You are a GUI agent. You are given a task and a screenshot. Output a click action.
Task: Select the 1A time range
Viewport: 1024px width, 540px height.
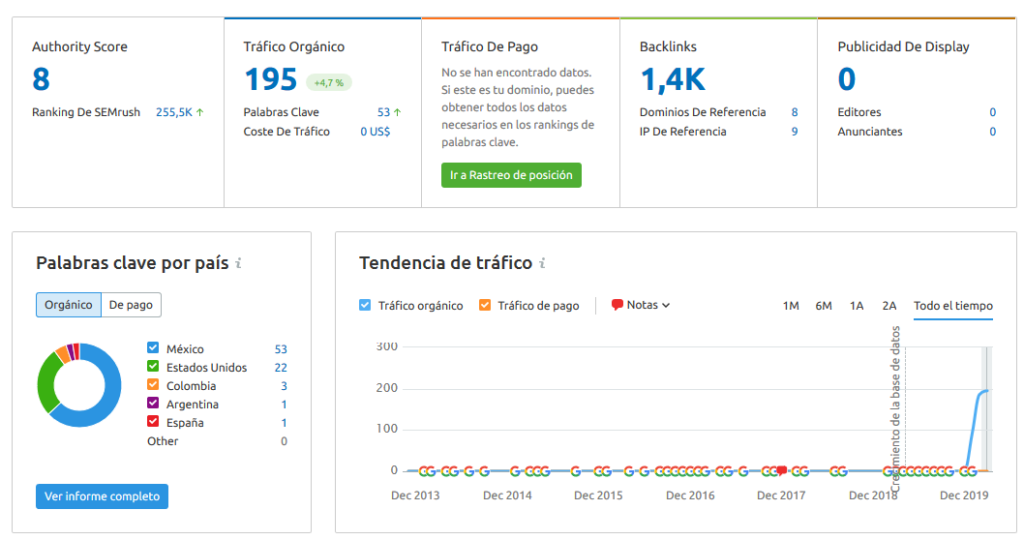[x=857, y=306]
